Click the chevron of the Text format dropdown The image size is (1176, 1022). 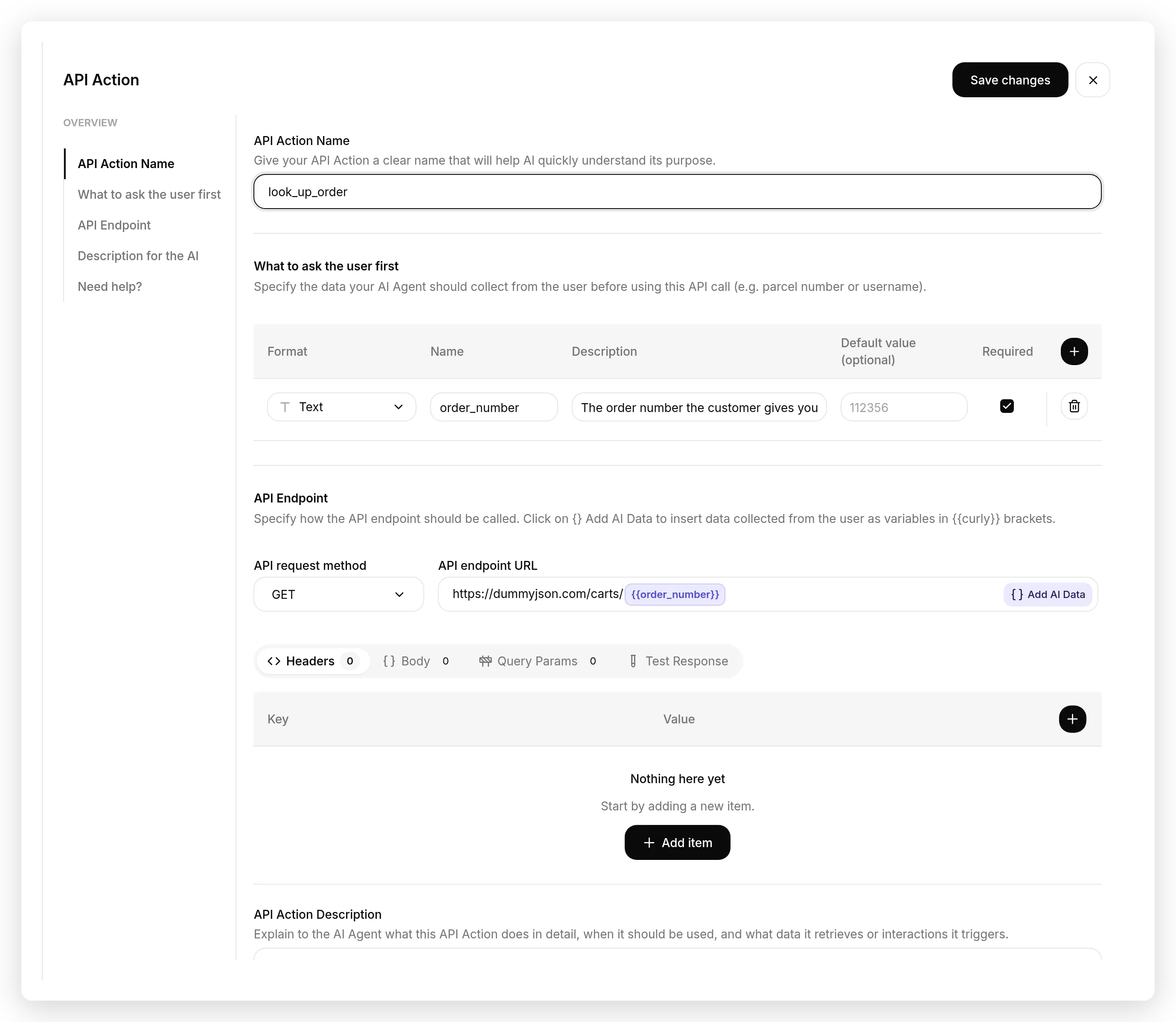pyautogui.click(x=398, y=406)
